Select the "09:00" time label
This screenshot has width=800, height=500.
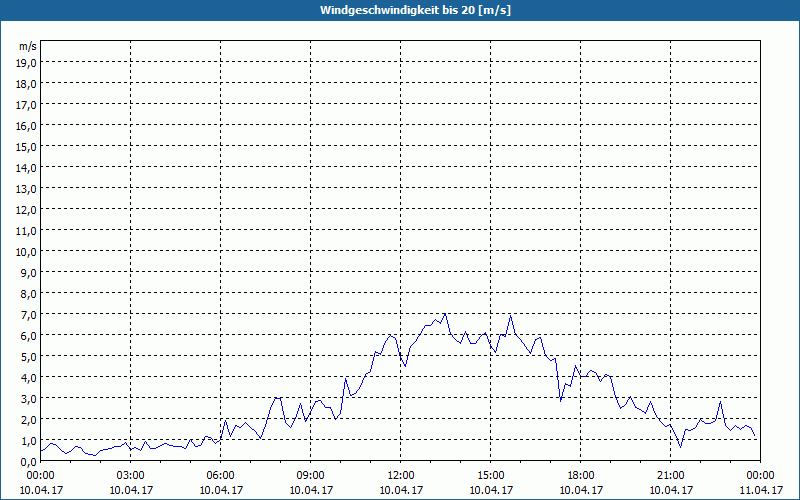point(311,476)
